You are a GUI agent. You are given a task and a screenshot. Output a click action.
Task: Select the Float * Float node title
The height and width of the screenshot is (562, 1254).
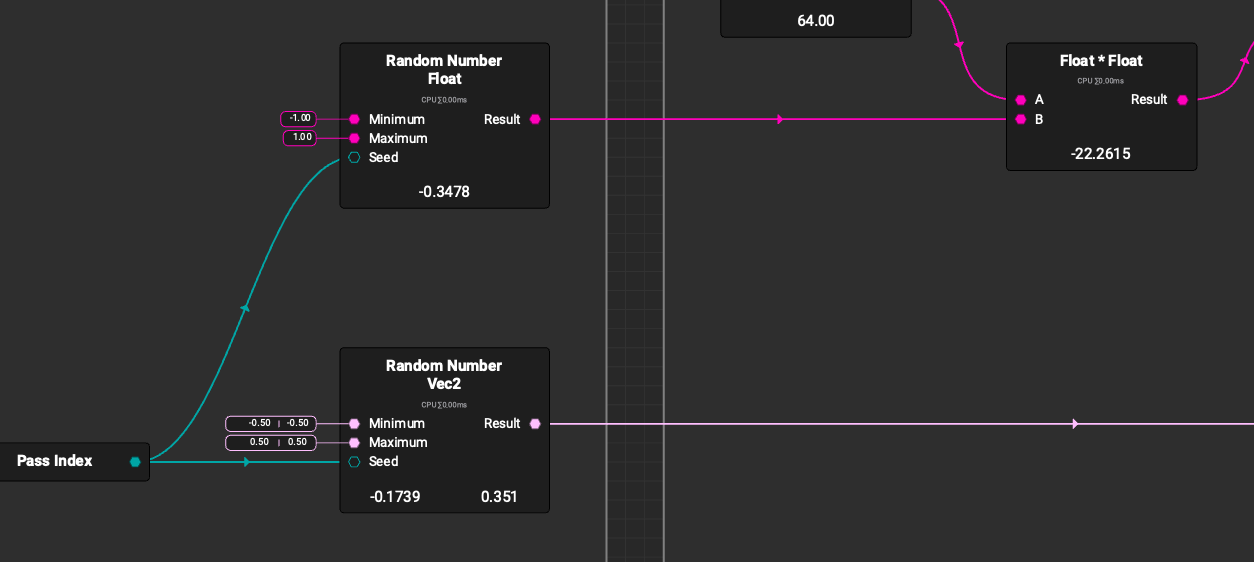(x=1100, y=61)
